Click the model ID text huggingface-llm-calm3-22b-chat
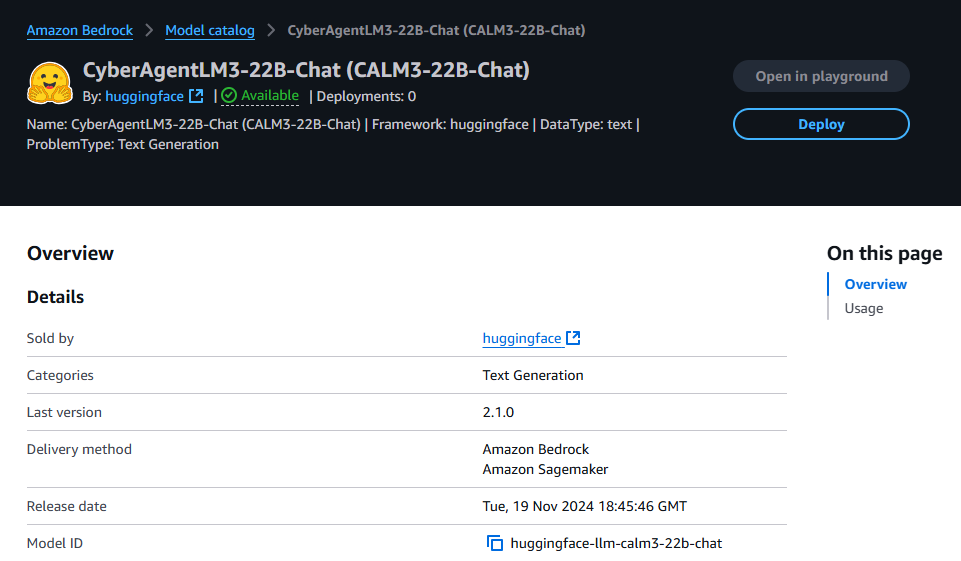 (616, 543)
